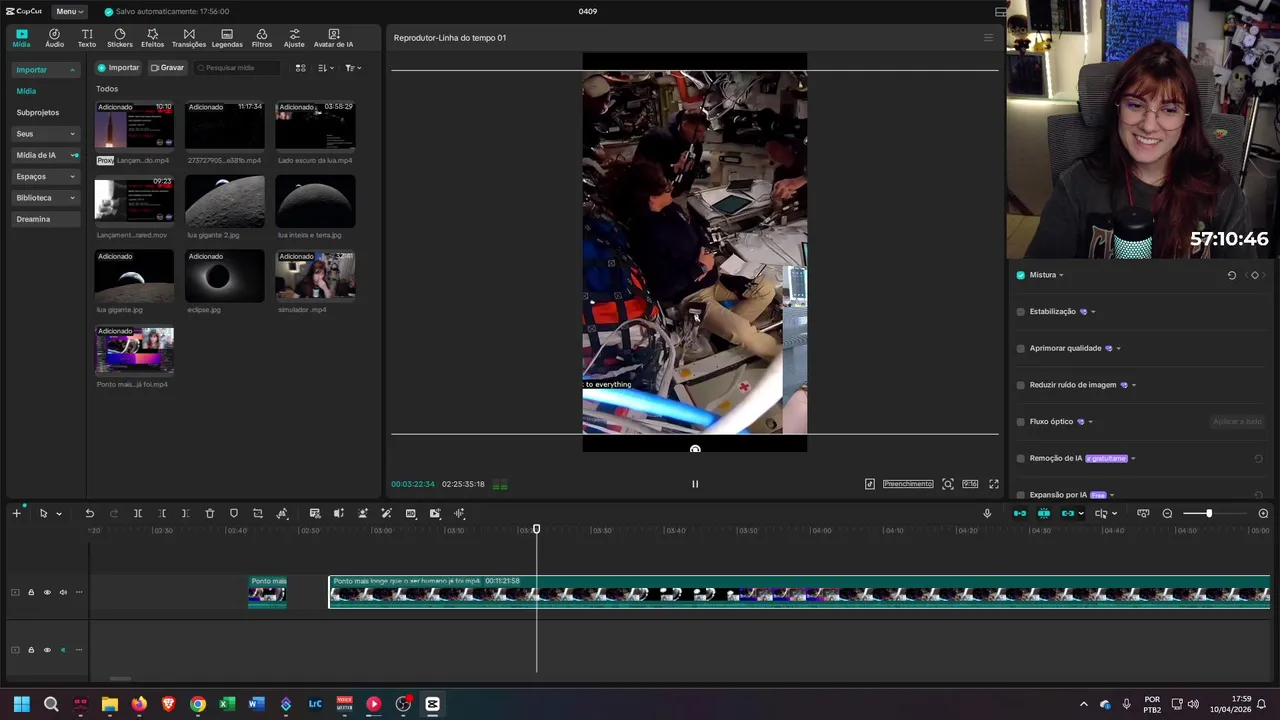1280x720 pixels.
Task: Pause the player preview
Action: pos(695,484)
